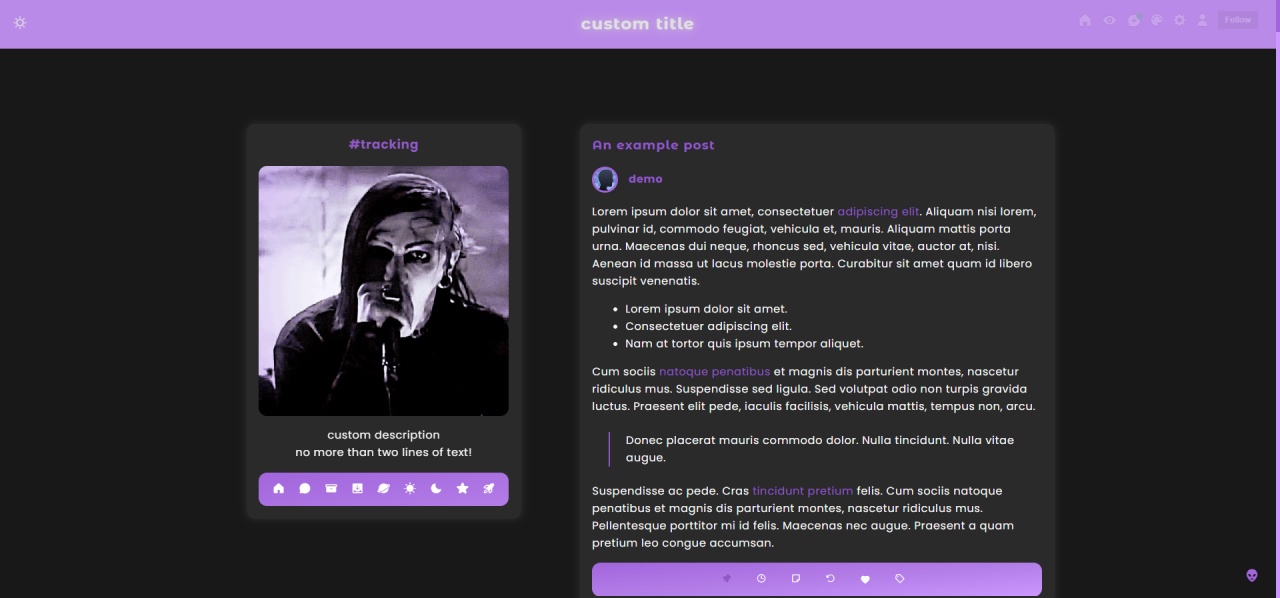Click the Follow button

tap(1237, 20)
